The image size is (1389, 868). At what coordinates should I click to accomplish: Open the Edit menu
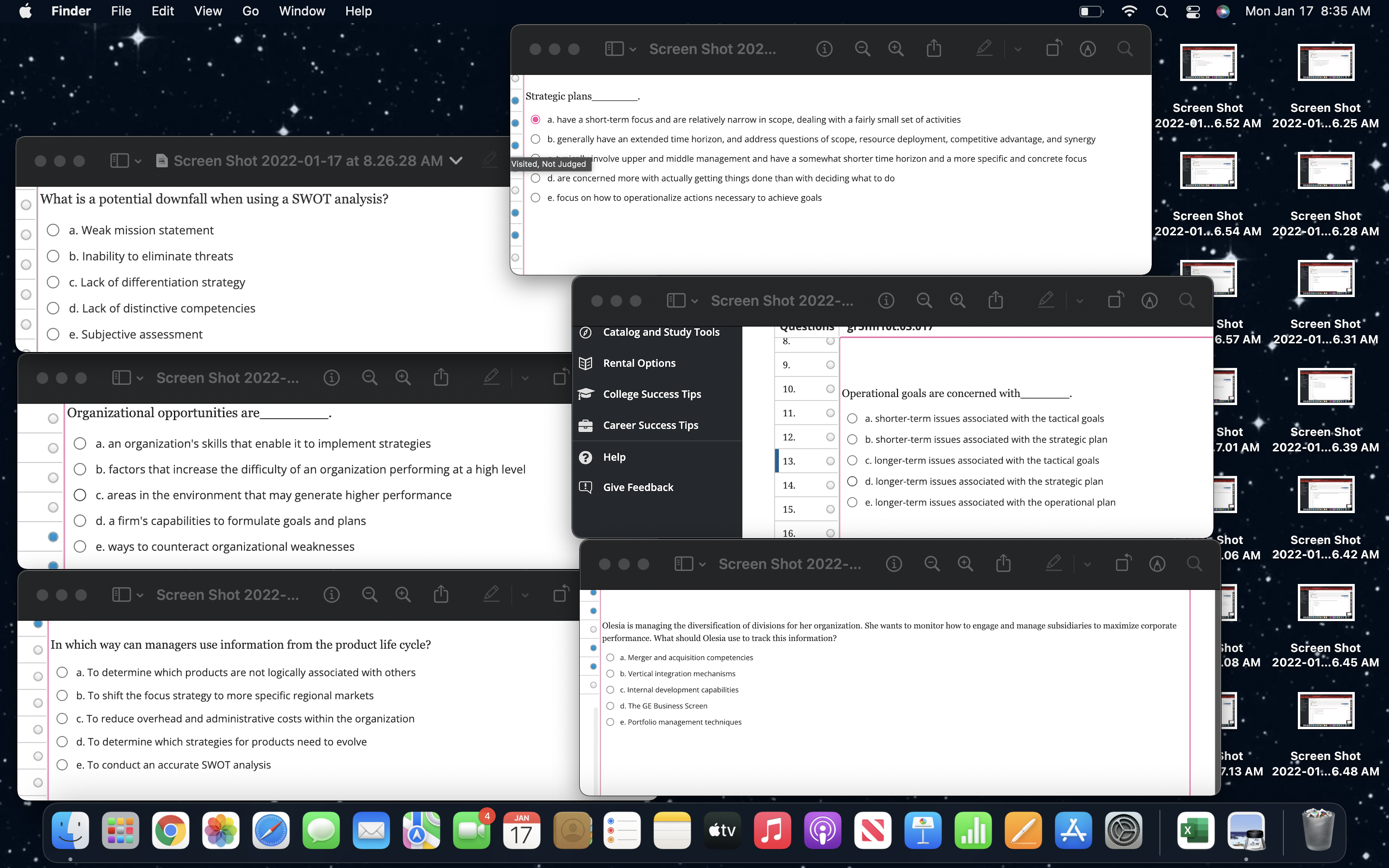tap(163, 11)
